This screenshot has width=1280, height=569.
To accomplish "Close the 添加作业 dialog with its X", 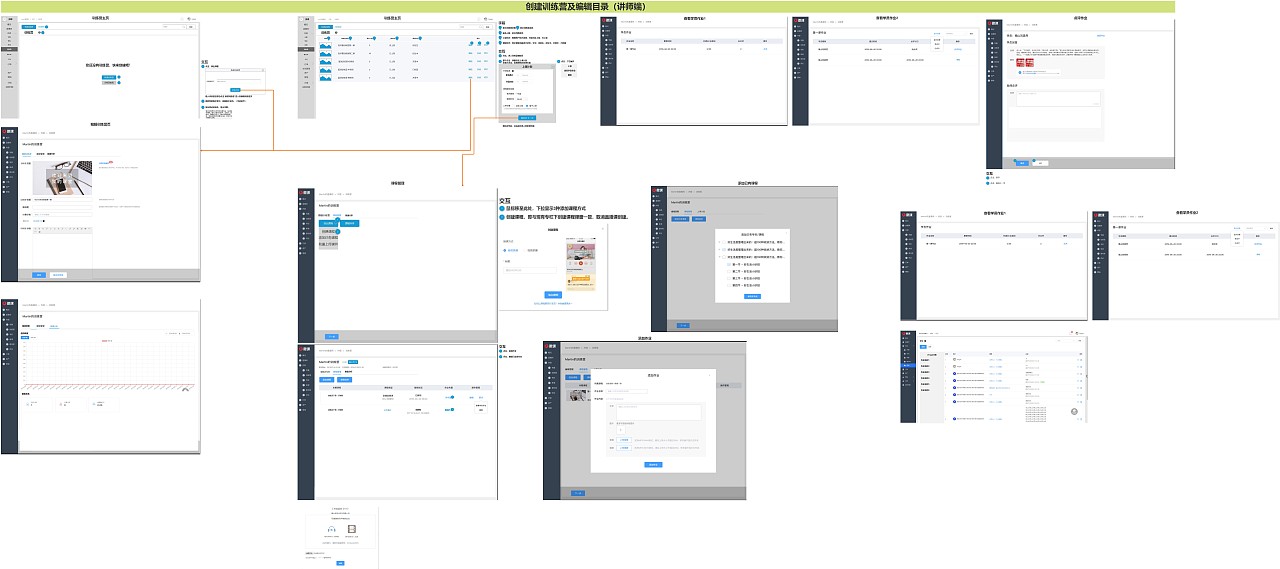I will [x=709, y=375].
